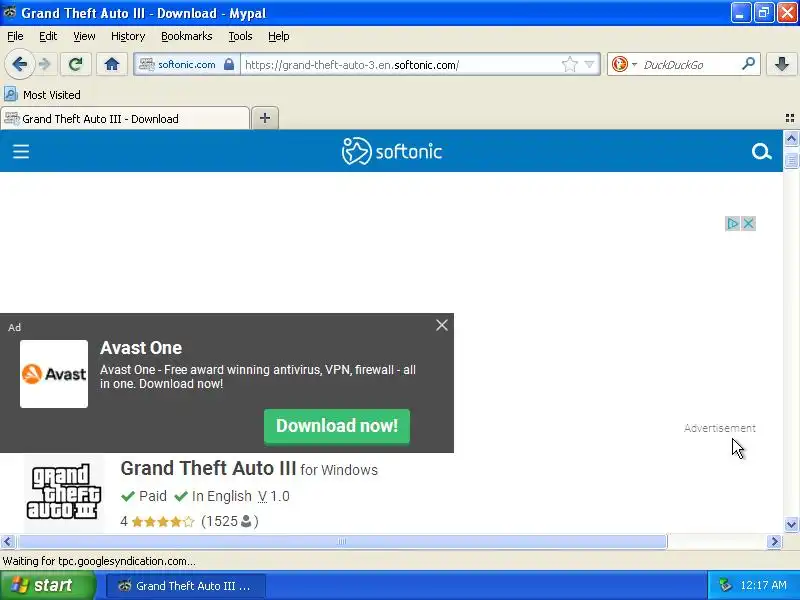Click the Download now! button
The image size is (800, 600).
point(337,426)
